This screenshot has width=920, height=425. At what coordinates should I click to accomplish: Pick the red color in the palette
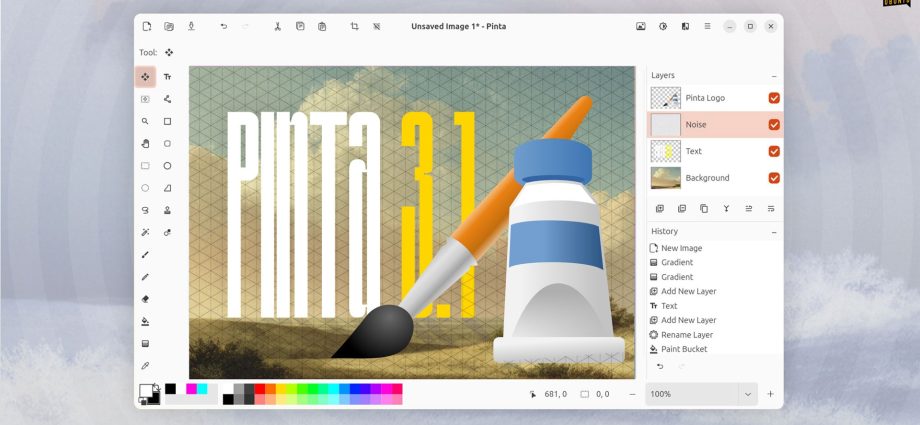(259, 389)
